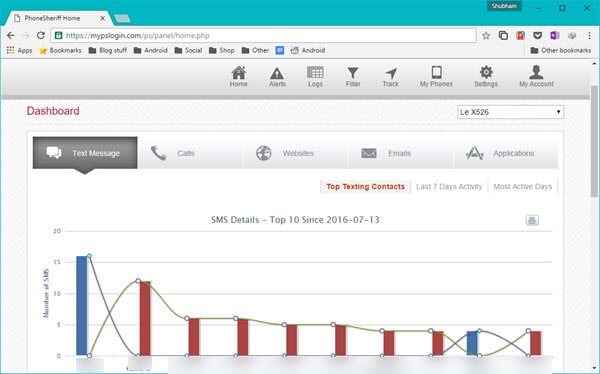This screenshot has width=600, height=374.
Task: Click the browser back arrow
Action: 11,36
